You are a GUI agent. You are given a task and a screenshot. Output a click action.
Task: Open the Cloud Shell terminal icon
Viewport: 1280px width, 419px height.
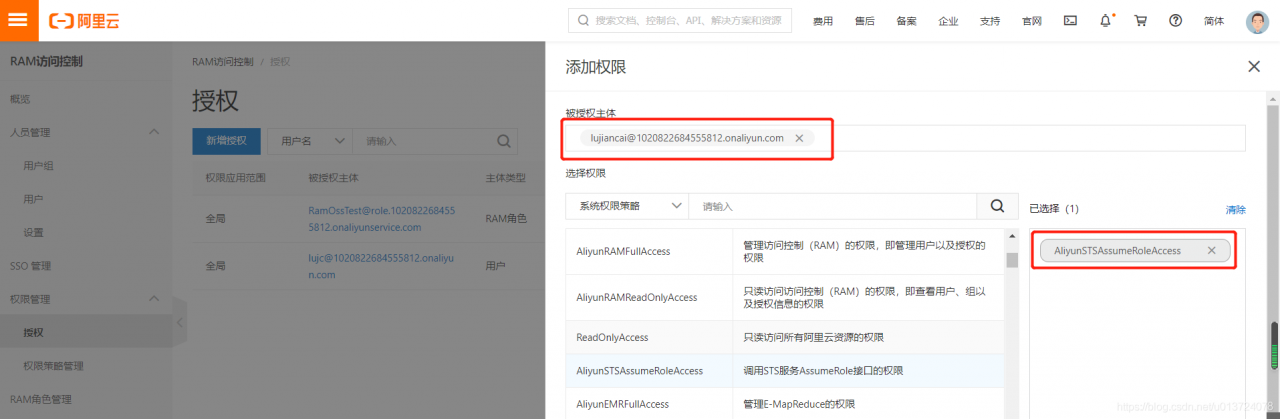[1070, 20]
